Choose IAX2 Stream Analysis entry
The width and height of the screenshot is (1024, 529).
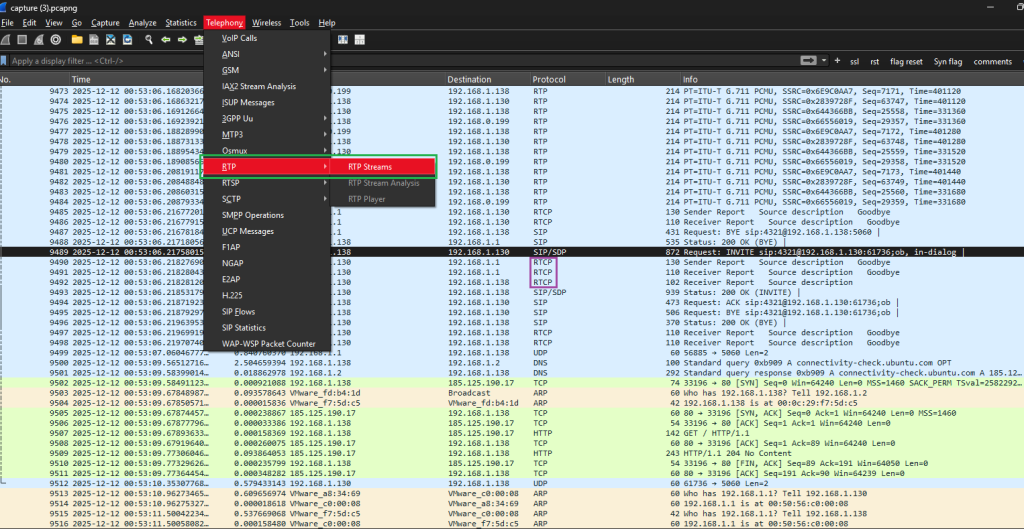pyautogui.click(x=266, y=86)
